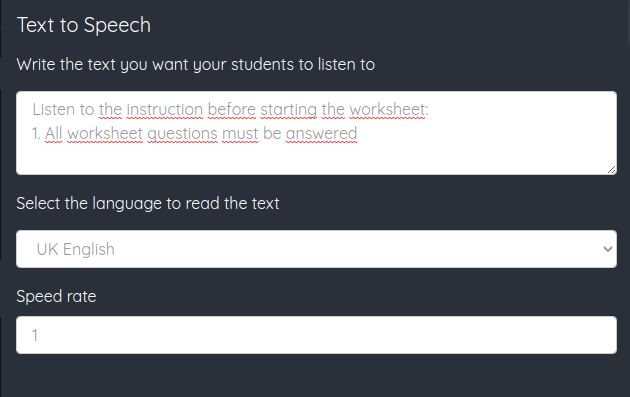Place cursor on the word 'questions'
Image resolution: width=630 pixels, height=397 pixels.
point(182,133)
